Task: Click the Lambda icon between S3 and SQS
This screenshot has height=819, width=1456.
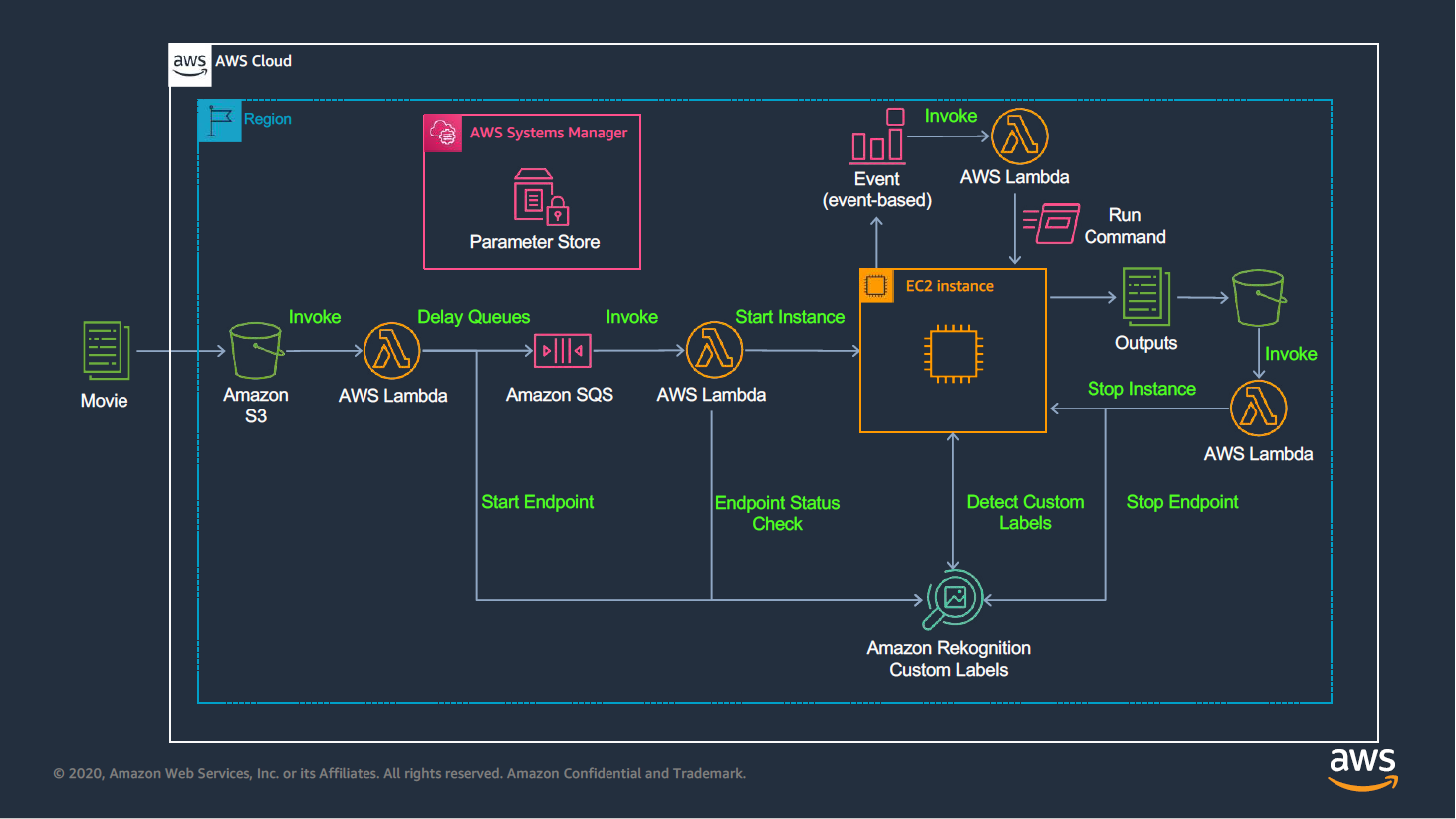Action: [x=392, y=351]
